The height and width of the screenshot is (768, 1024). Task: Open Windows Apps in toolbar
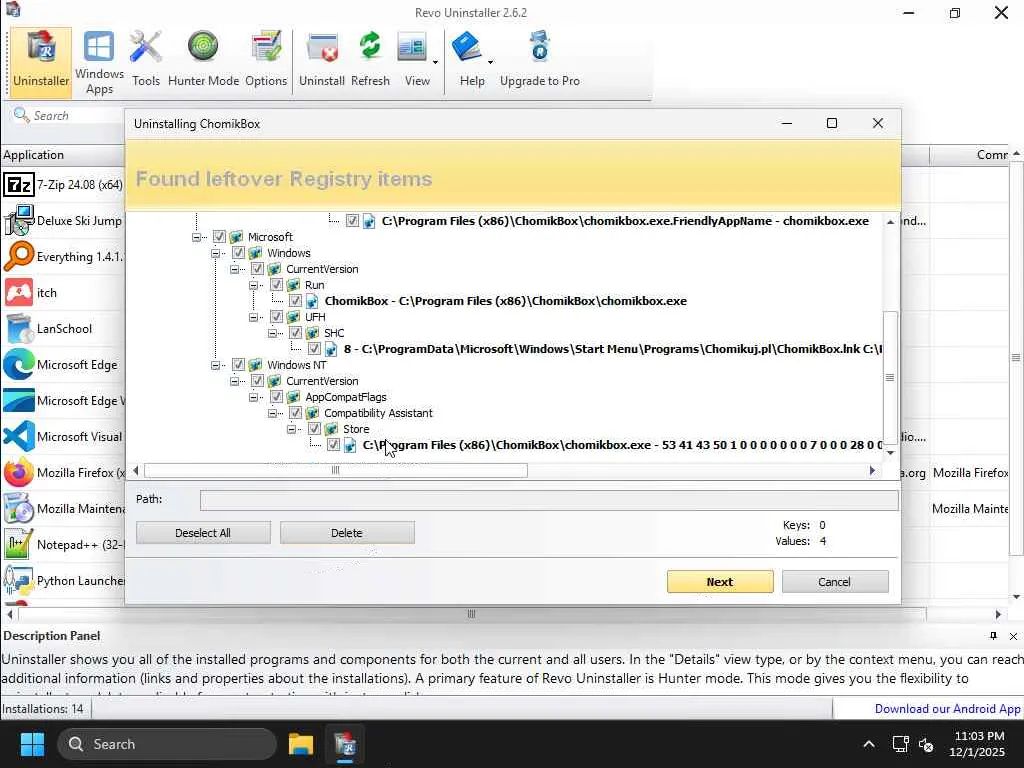point(99,61)
